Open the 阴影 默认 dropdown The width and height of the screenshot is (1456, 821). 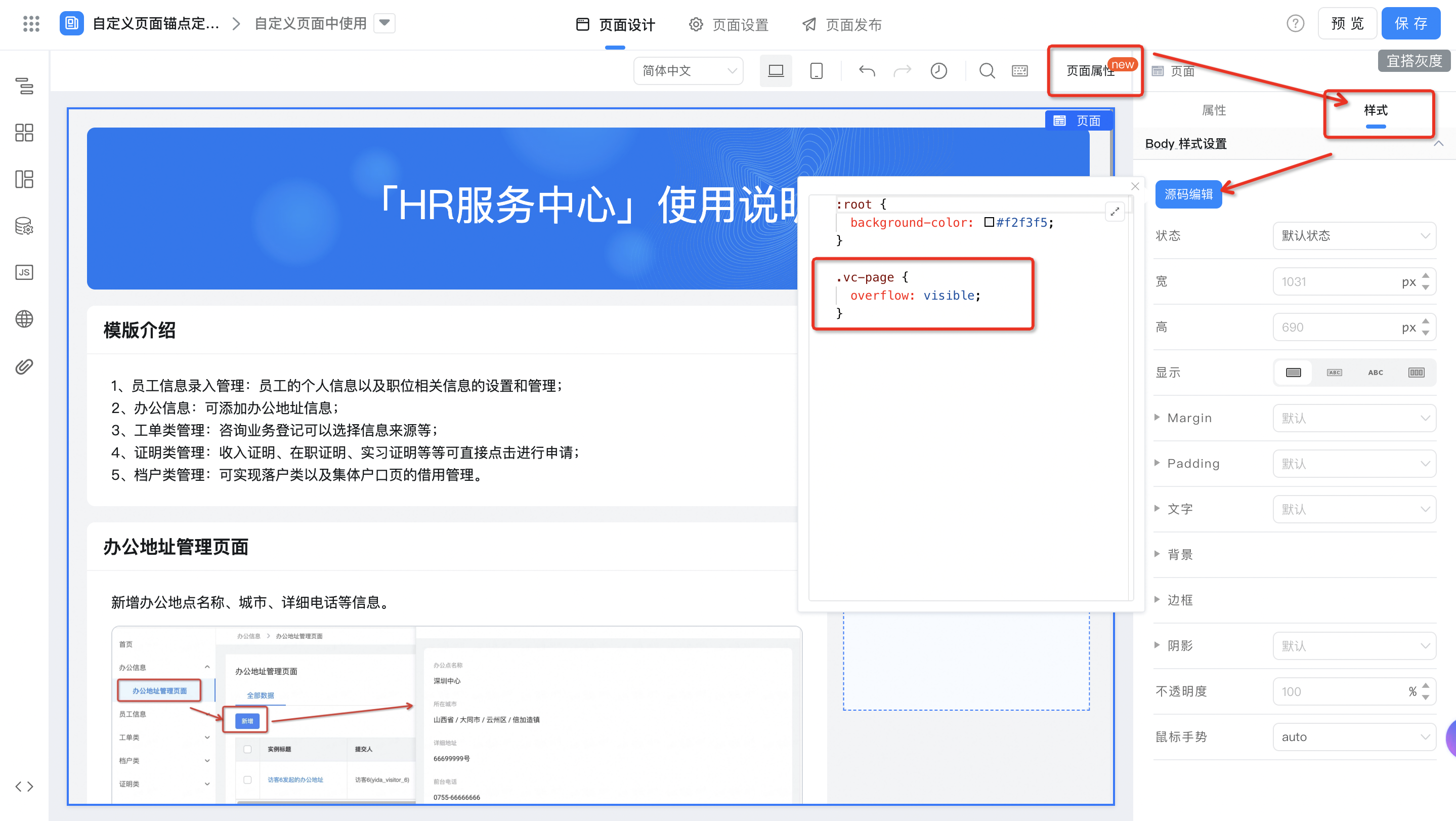pyautogui.click(x=1354, y=646)
